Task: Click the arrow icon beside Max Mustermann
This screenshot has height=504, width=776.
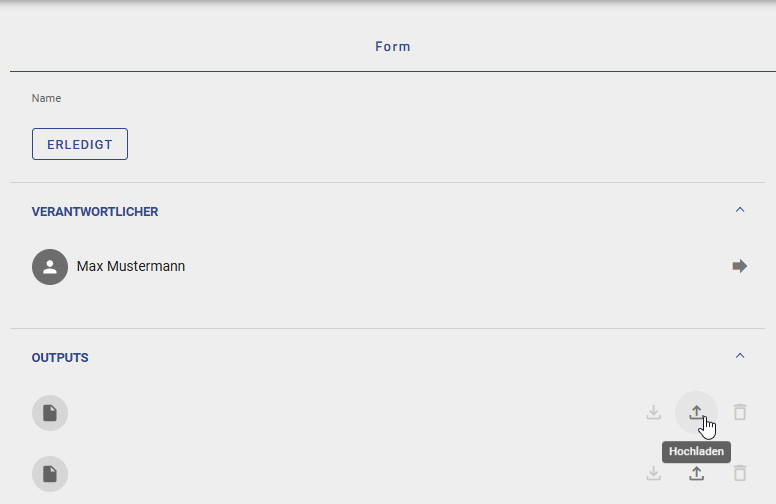Action: pos(740,266)
